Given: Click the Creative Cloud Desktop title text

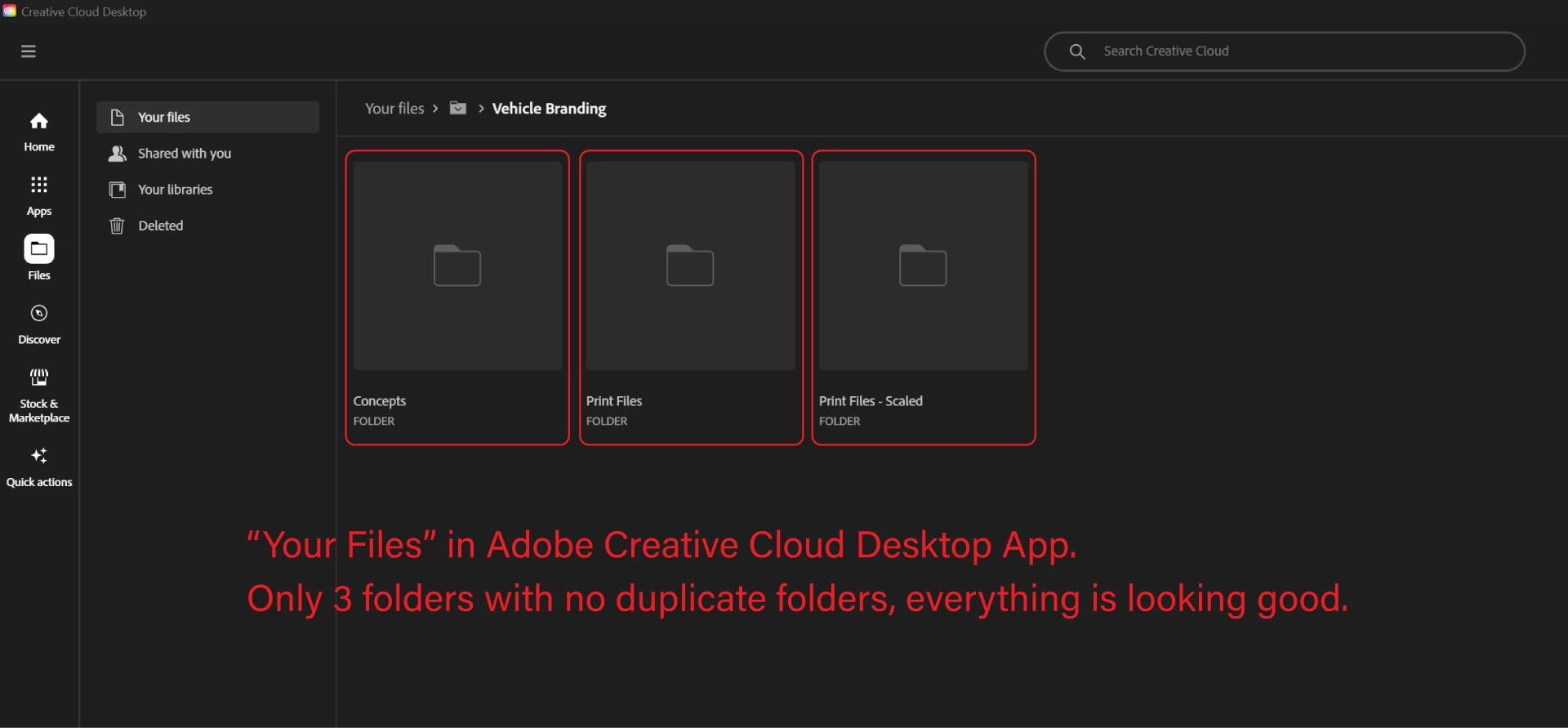Looking at the screenshot, I should click(x=84, y=12).
